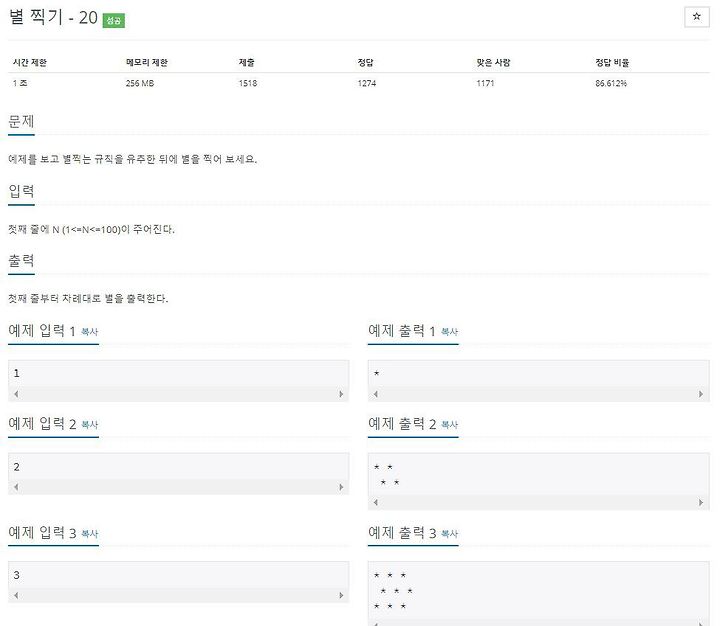
Task: Click left scroll arrow of example input 1
Action: (x=16, y=394)
